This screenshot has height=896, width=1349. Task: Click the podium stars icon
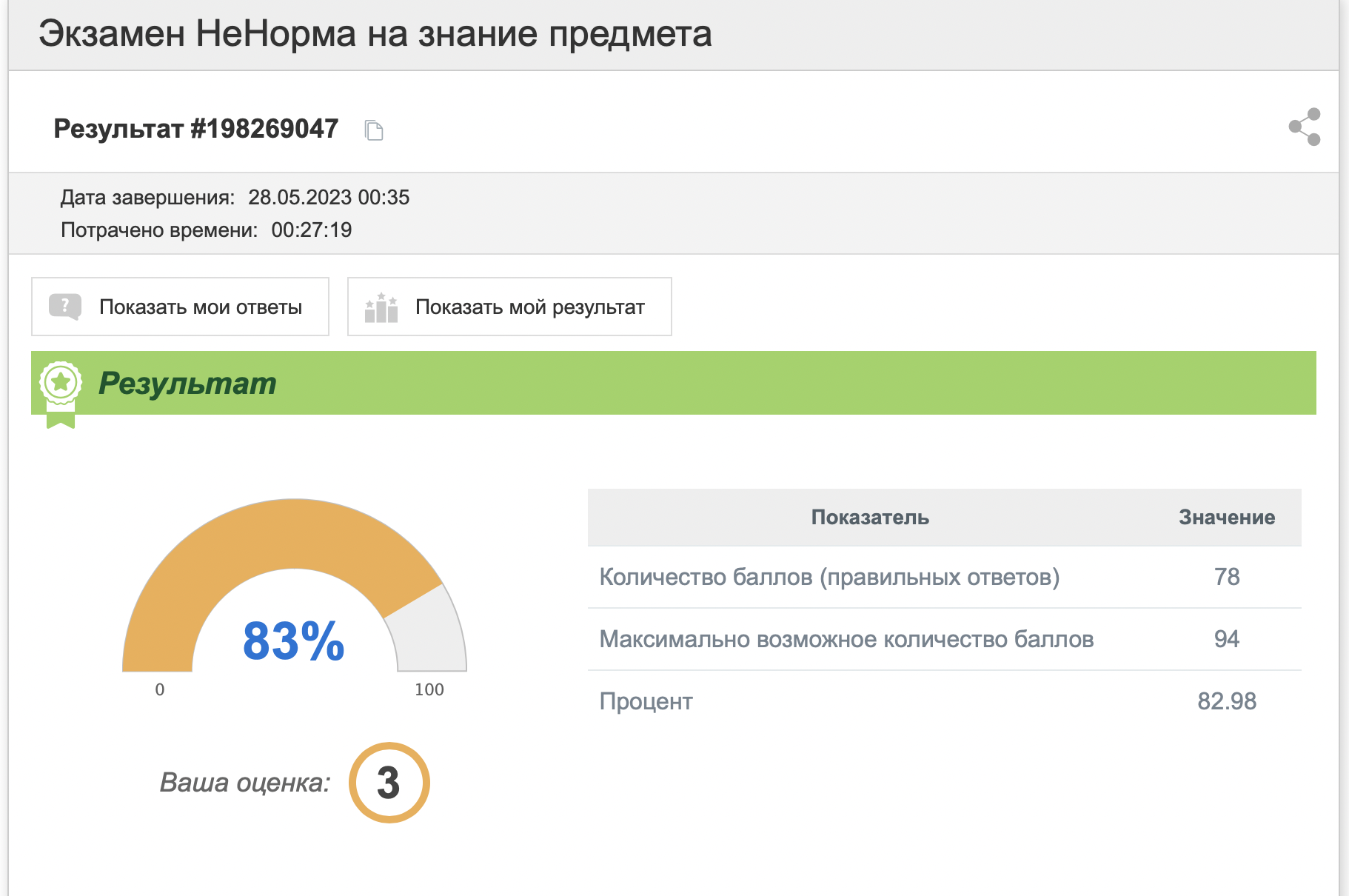tap(381, 307)
